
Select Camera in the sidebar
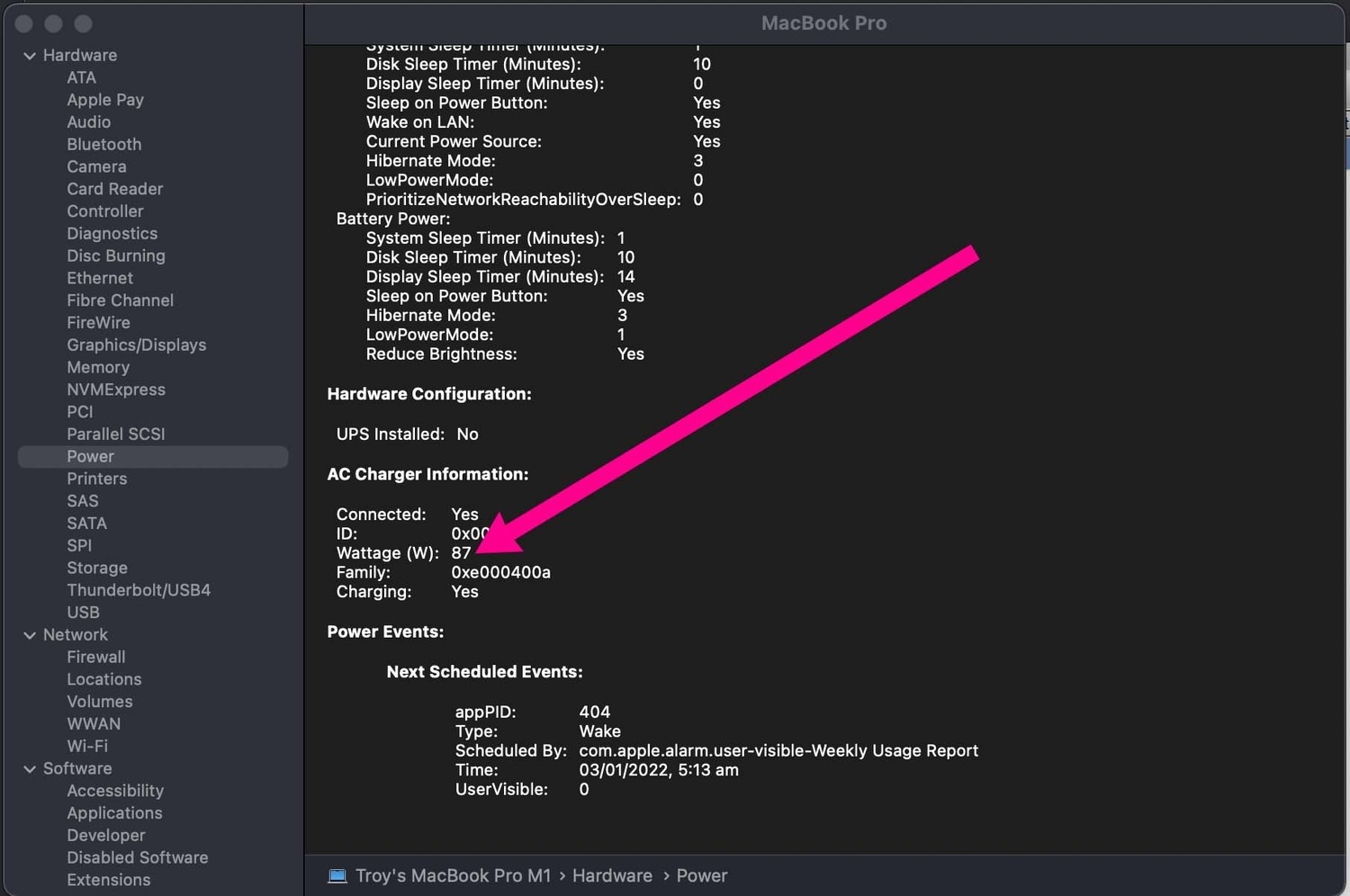tap(96, 166)
